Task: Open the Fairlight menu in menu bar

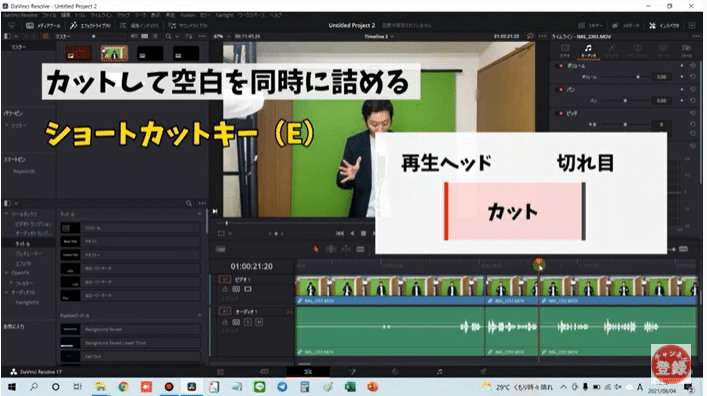Action: click(224, 15)
